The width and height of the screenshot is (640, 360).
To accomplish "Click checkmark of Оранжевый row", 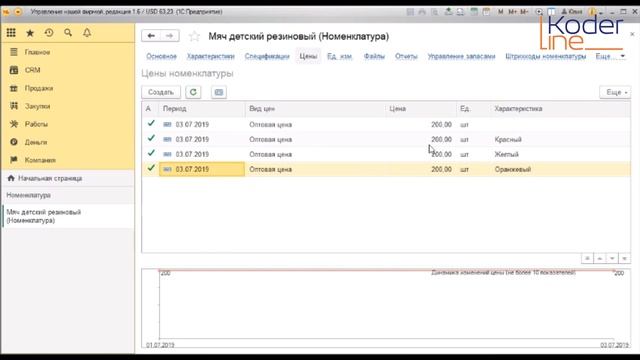I will [x=151, y=168].
